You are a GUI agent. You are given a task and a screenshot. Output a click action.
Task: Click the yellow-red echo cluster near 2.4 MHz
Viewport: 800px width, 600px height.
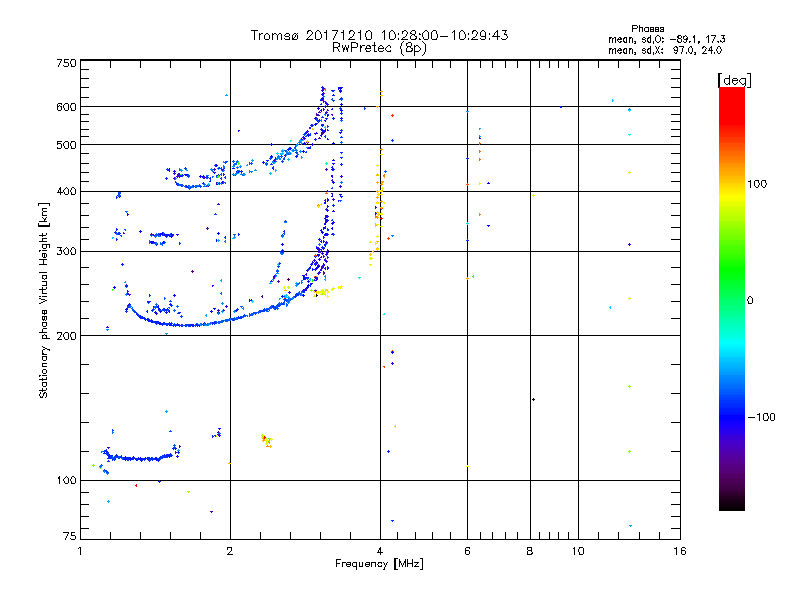point(267,440)
